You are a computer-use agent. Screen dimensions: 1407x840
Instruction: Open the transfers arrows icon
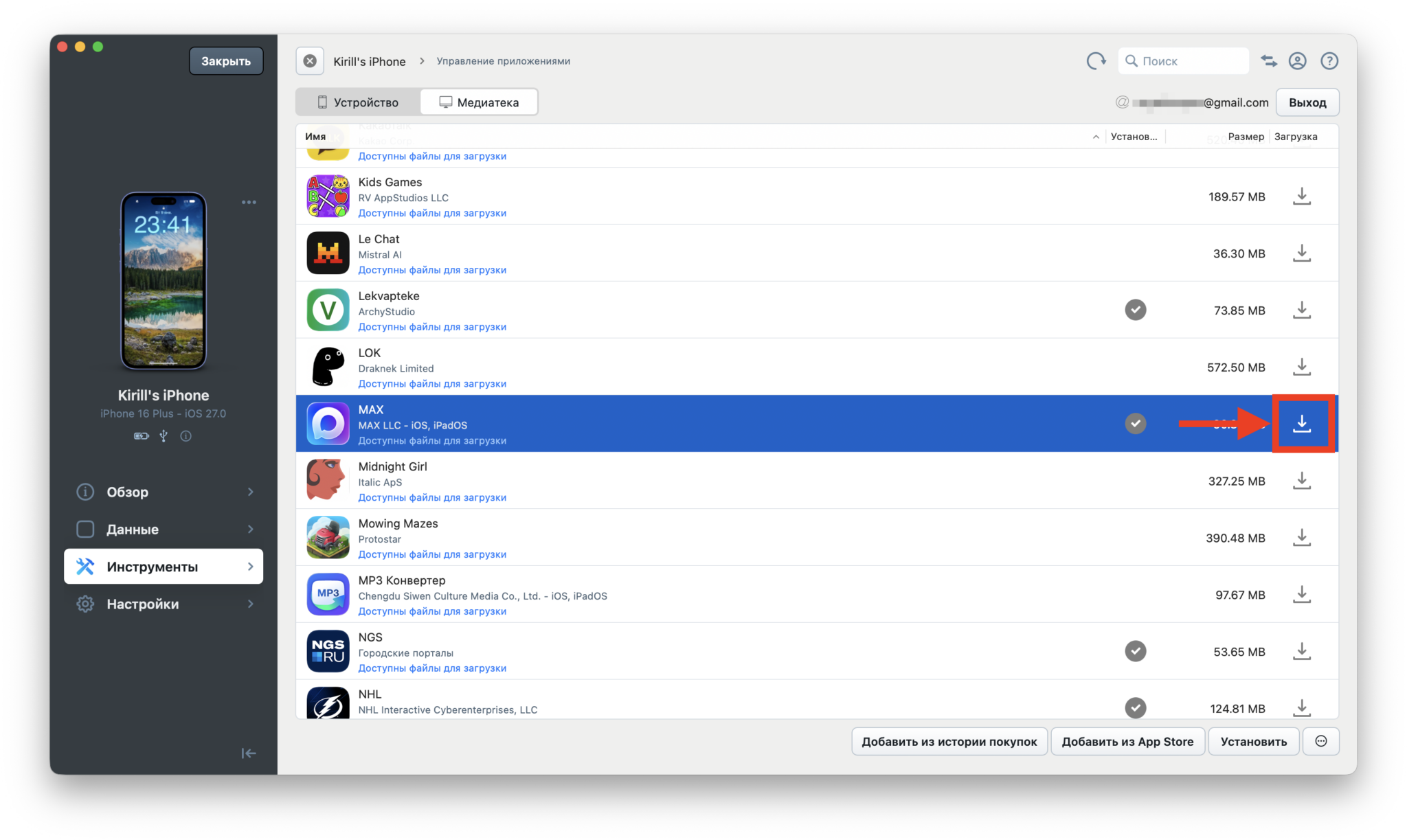(1269, 61)
